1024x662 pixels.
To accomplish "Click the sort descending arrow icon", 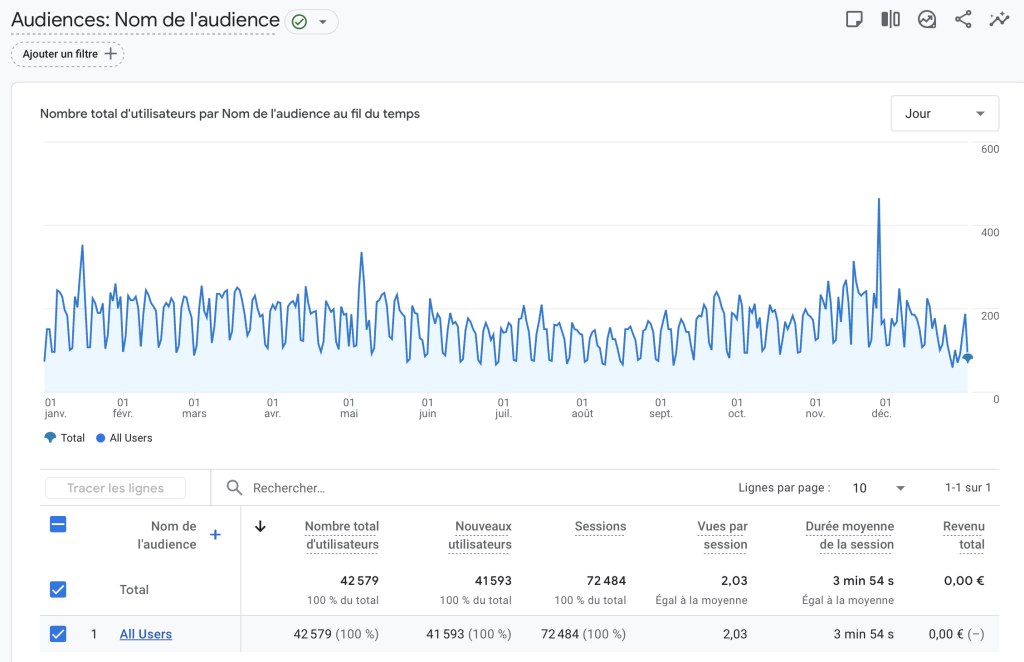I will pos(260,527).
